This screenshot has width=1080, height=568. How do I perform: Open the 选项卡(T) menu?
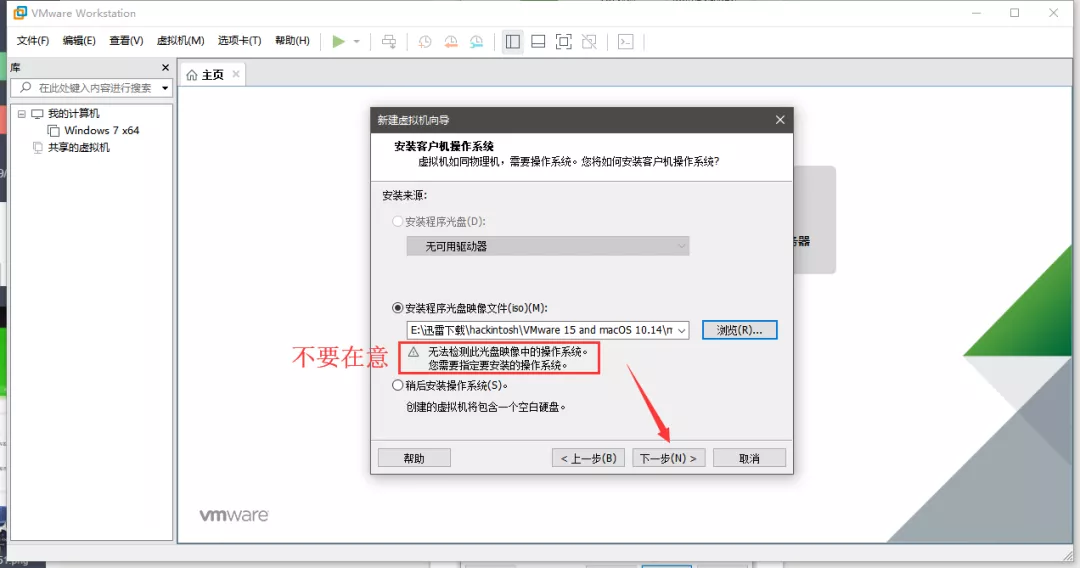[239, 41]
